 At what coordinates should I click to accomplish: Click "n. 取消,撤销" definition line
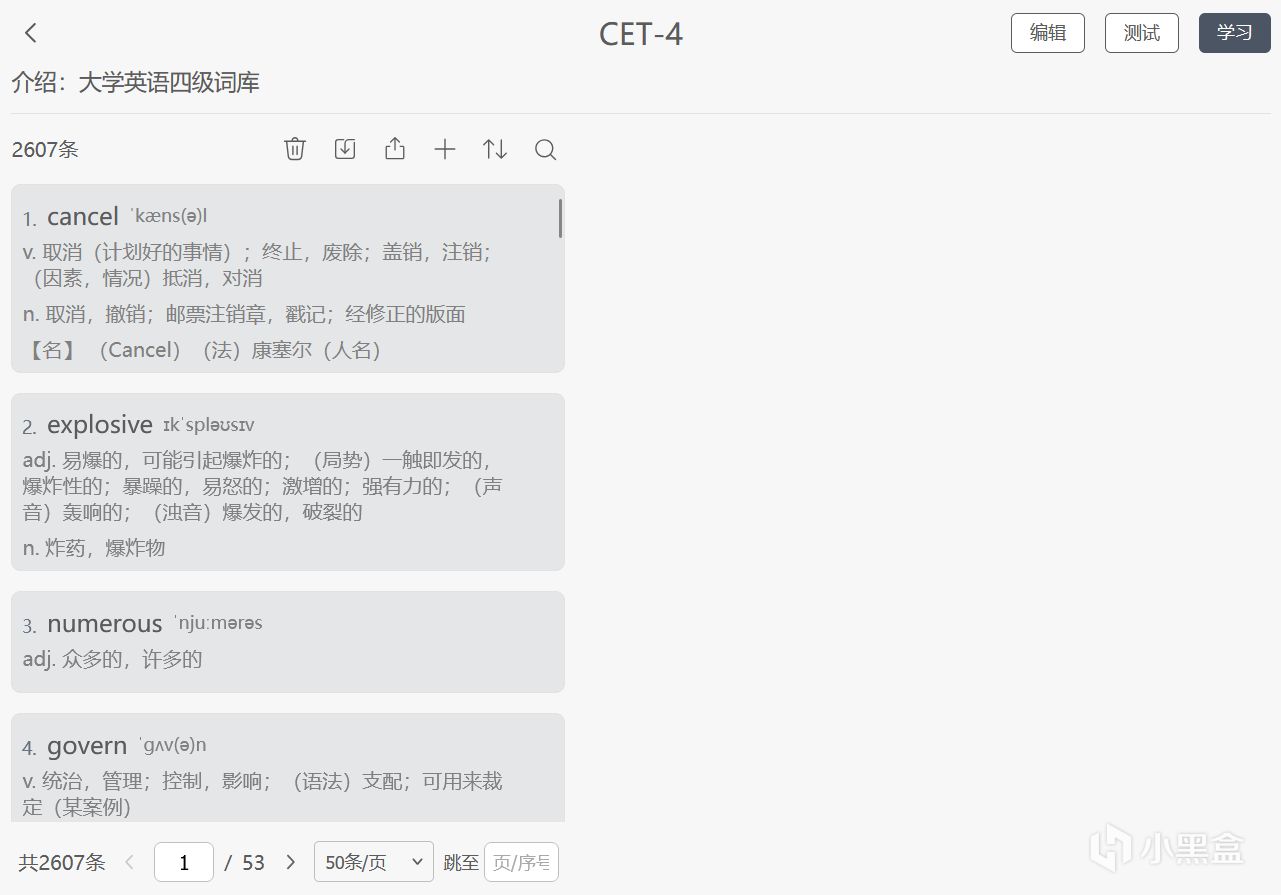tap(244, 314)
